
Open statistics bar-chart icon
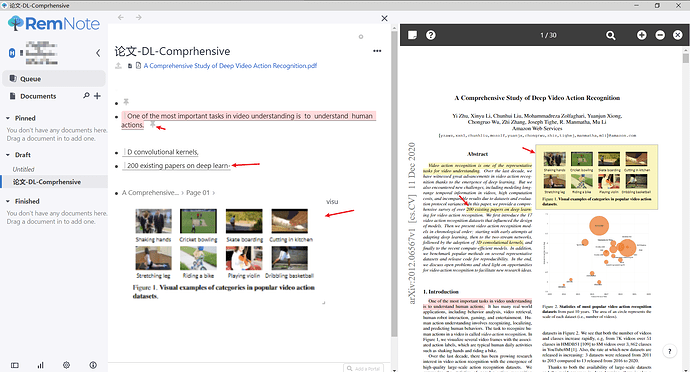(x=40, y=365)
